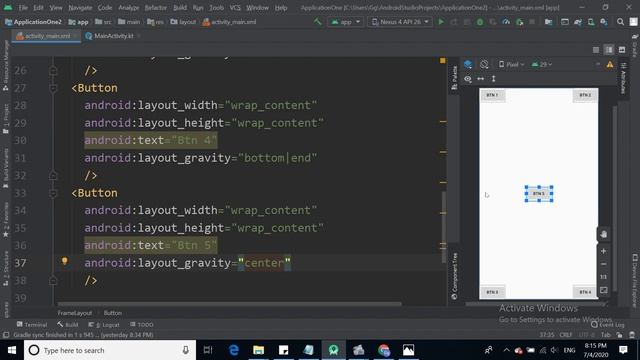640x360 pixels.
Task: Collapse the Button tag fold at line 33
Action: pyautogui.click(x=53, y=193)
